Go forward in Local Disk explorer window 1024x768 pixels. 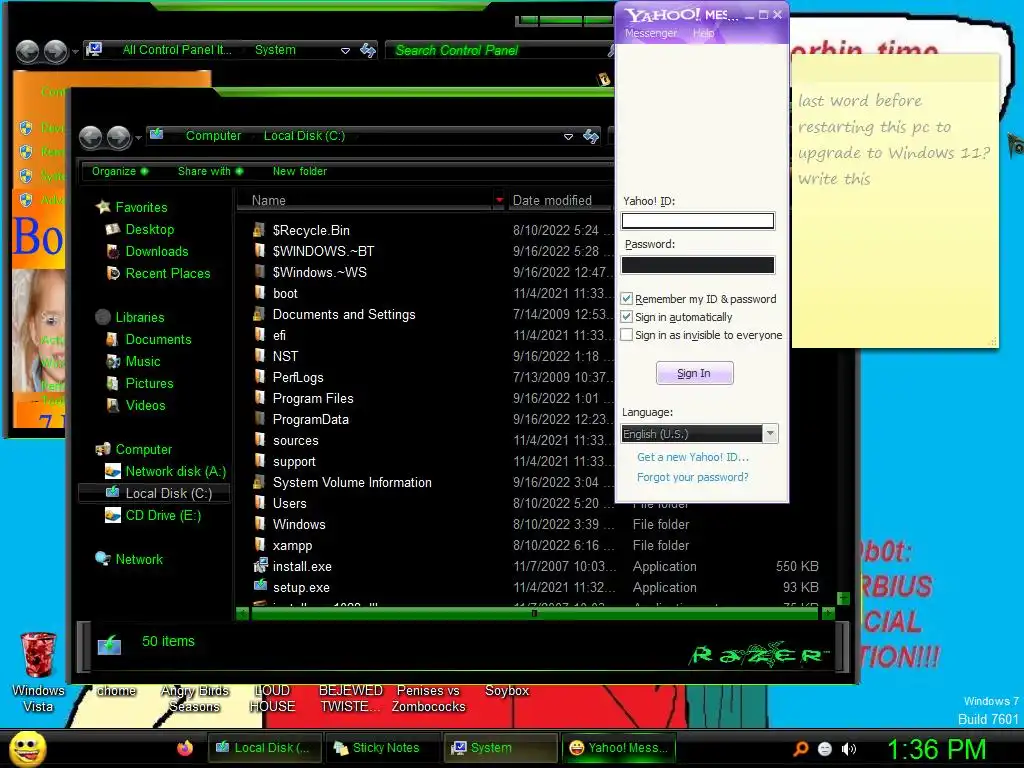(x=118, y=137)
